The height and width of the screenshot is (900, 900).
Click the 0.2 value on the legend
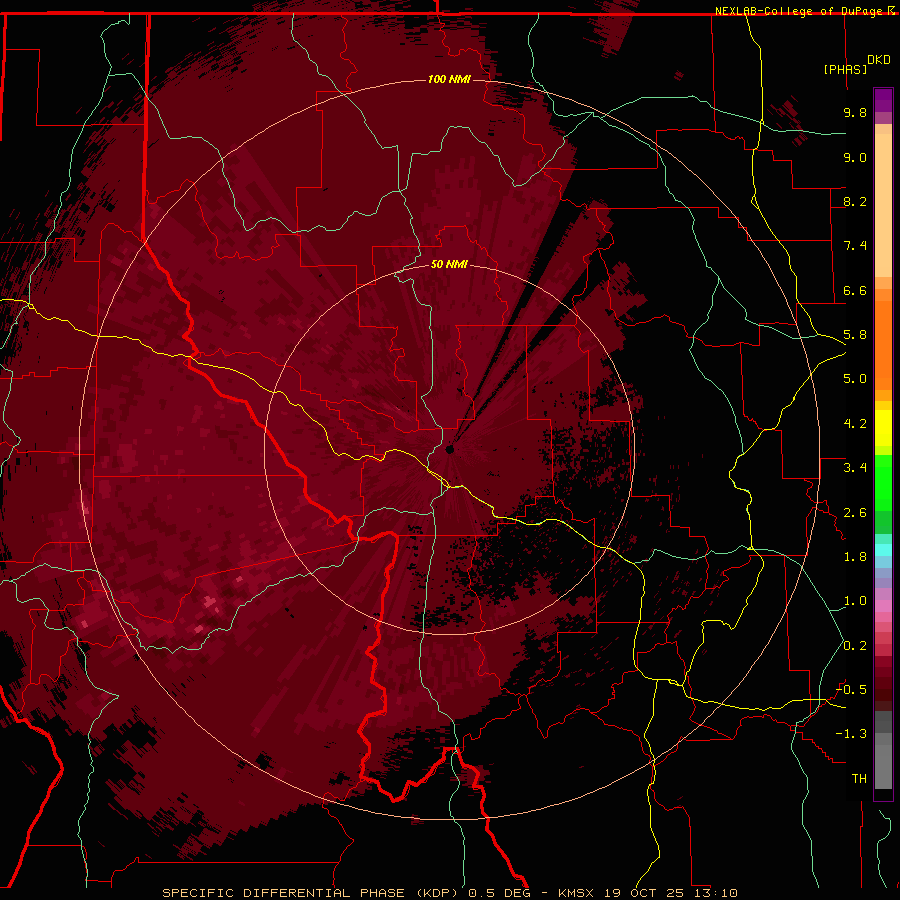point(855,646)
